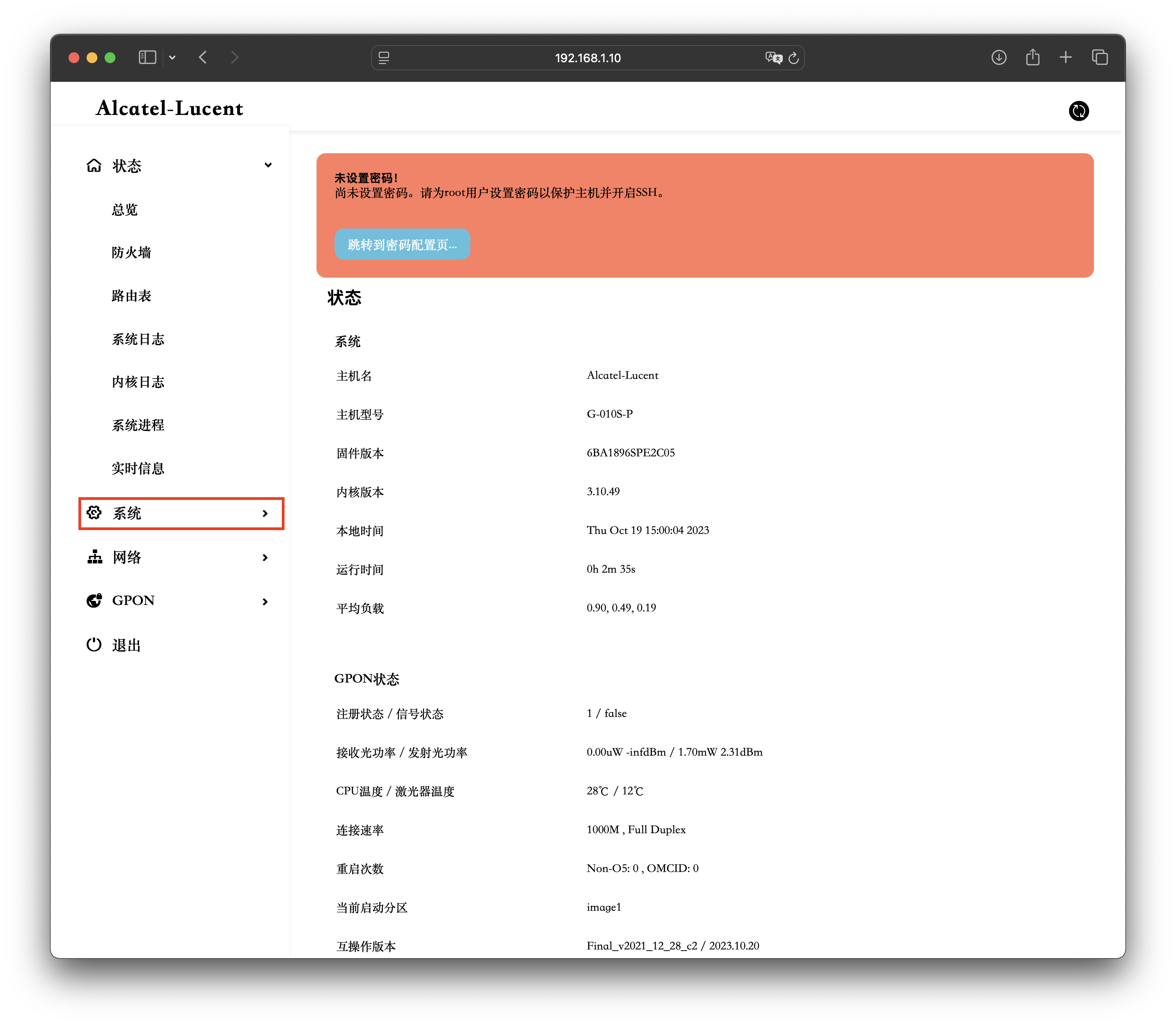
Task: Open Safari downloads icon
Action: coord(999,57)
